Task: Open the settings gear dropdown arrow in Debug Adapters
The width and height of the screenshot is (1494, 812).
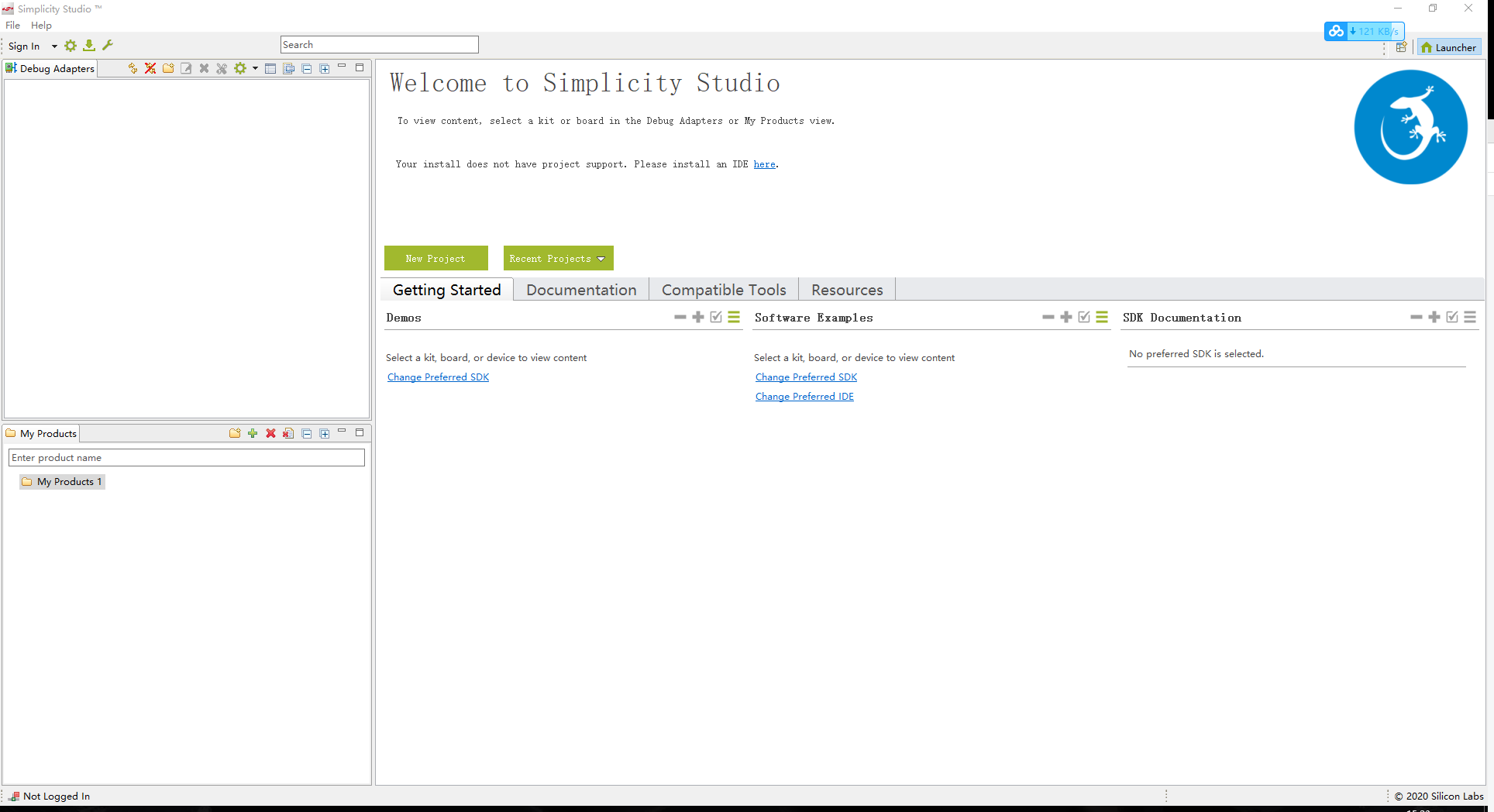Action: click(255, 68)
